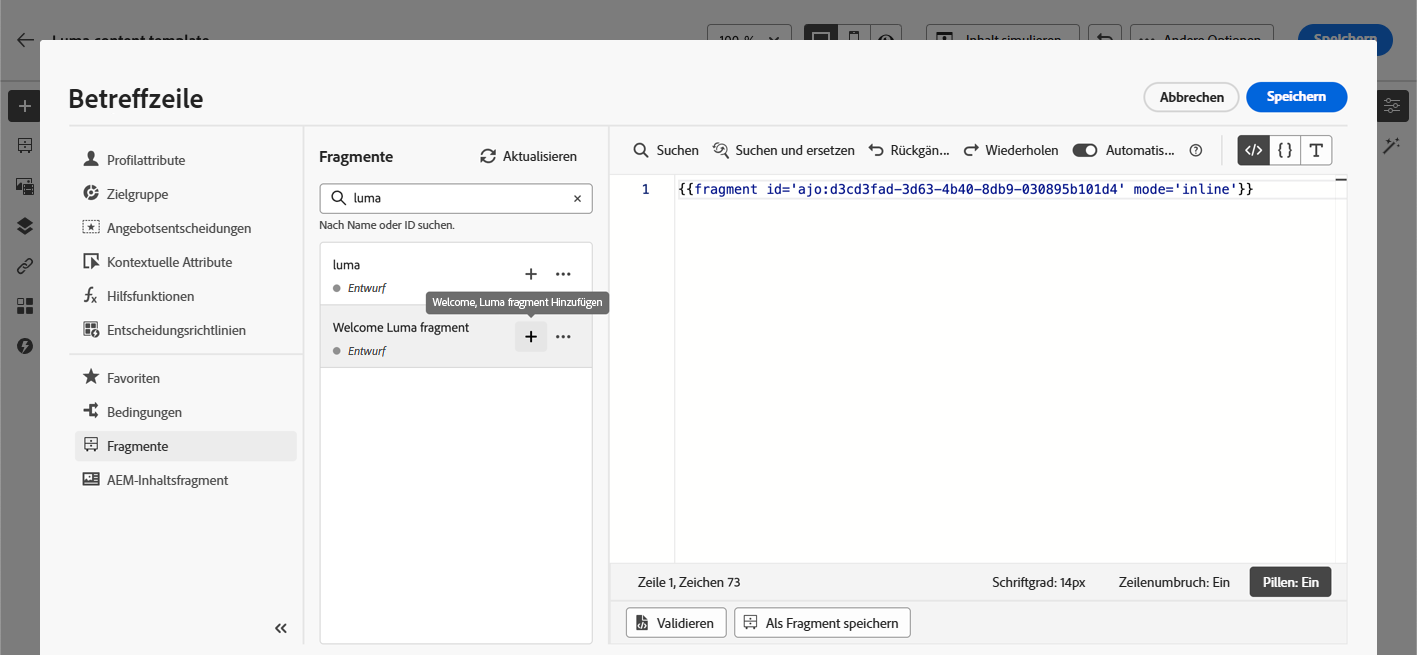1417x655 pixels.
Task: Open more options for Welcome Luma fragment
Action: click(563, 337)
